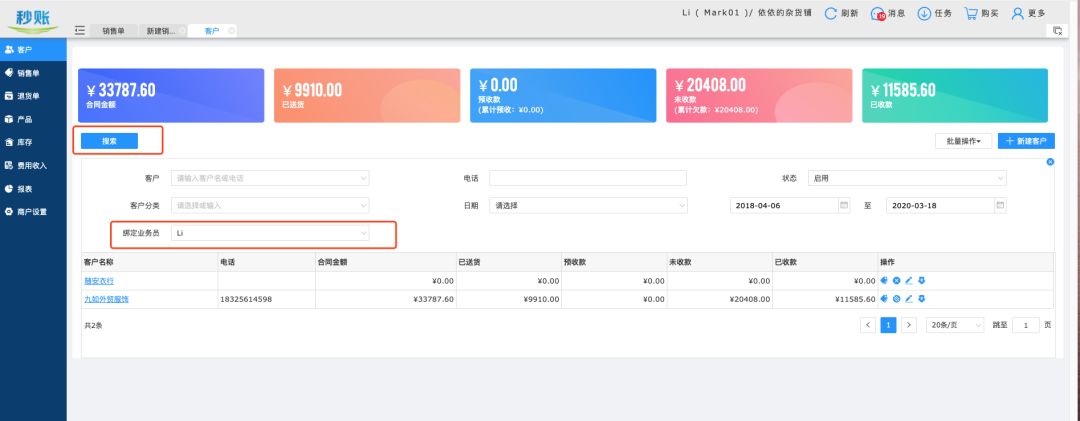Click the 刷新 refresh icon
The image size is (1080, 421).
831,13
